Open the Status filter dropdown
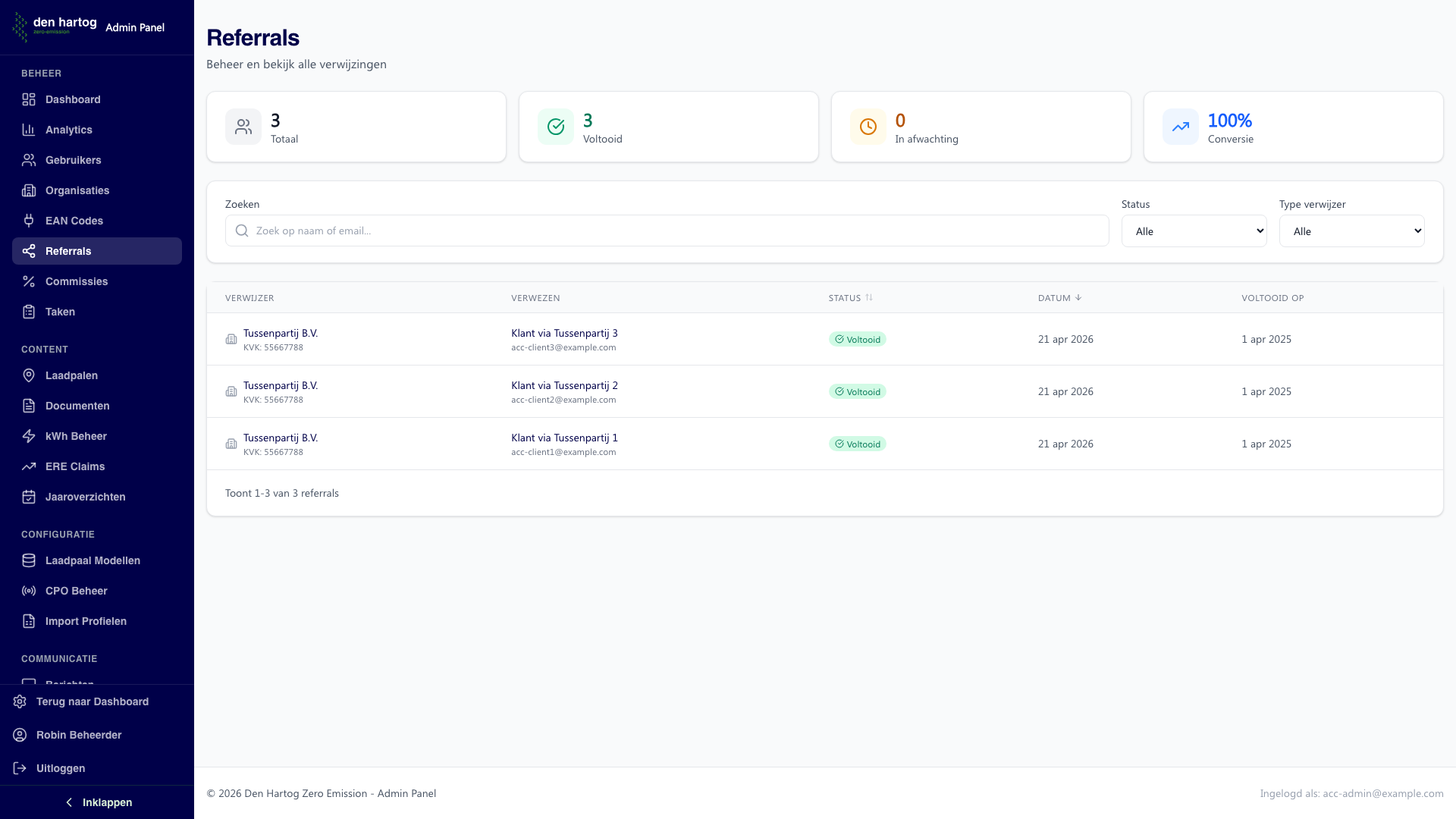Image resolution: width=1456 pixels, height=819 pixels. 1194,231
